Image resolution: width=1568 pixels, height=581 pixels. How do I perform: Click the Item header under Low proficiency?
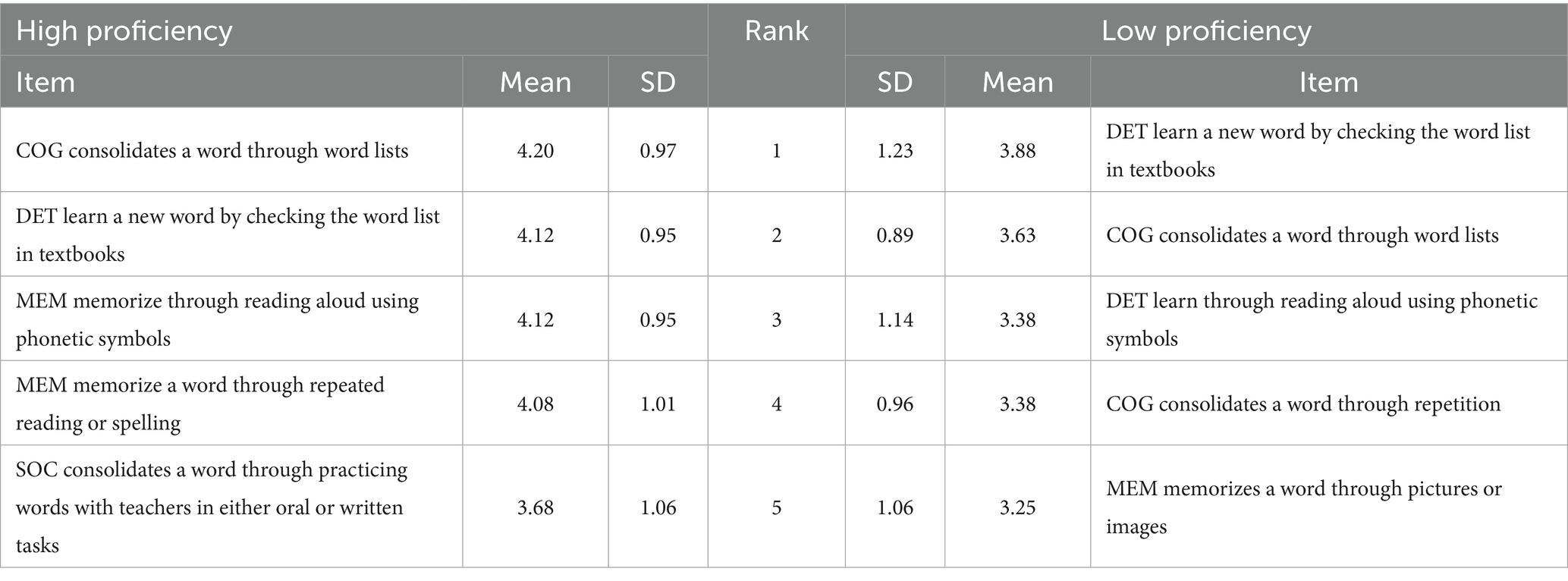1328,82
